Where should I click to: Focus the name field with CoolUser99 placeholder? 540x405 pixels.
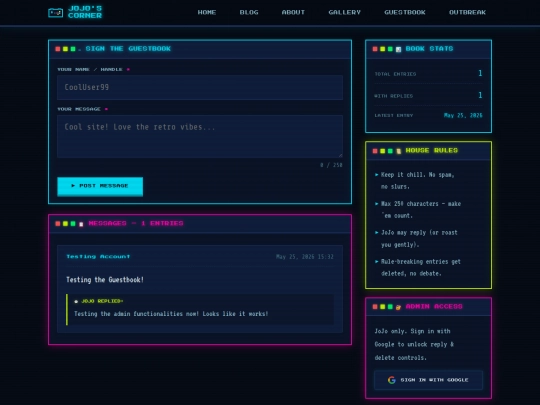200,87
